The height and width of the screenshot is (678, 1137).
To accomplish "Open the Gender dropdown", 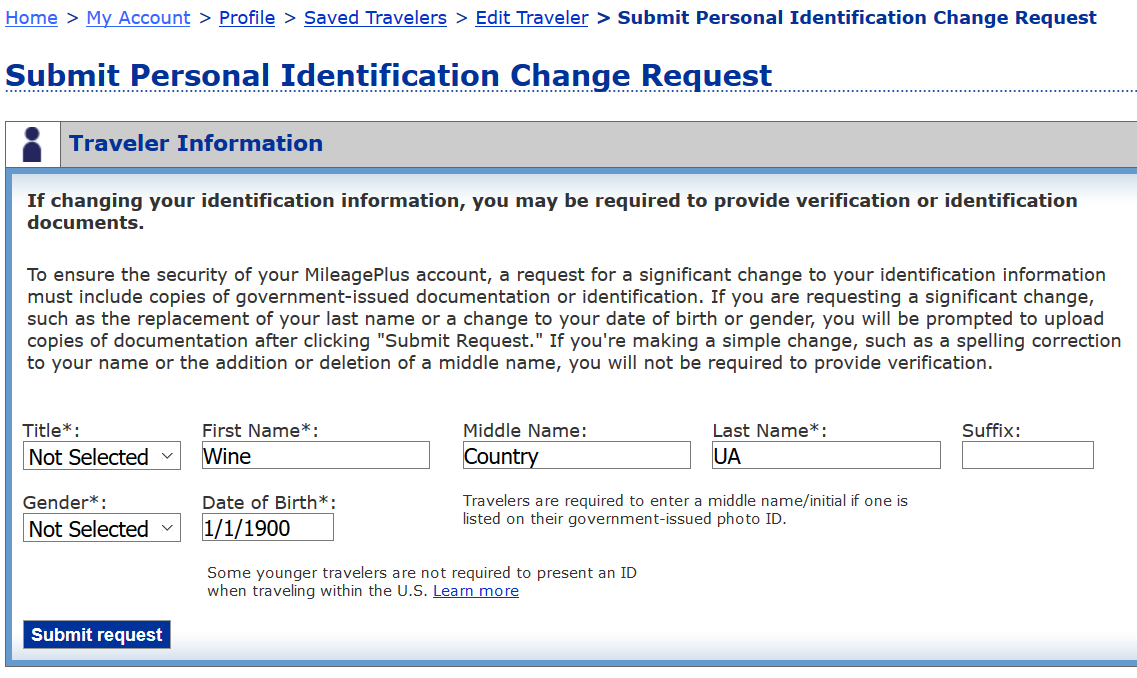I will 101,529.
